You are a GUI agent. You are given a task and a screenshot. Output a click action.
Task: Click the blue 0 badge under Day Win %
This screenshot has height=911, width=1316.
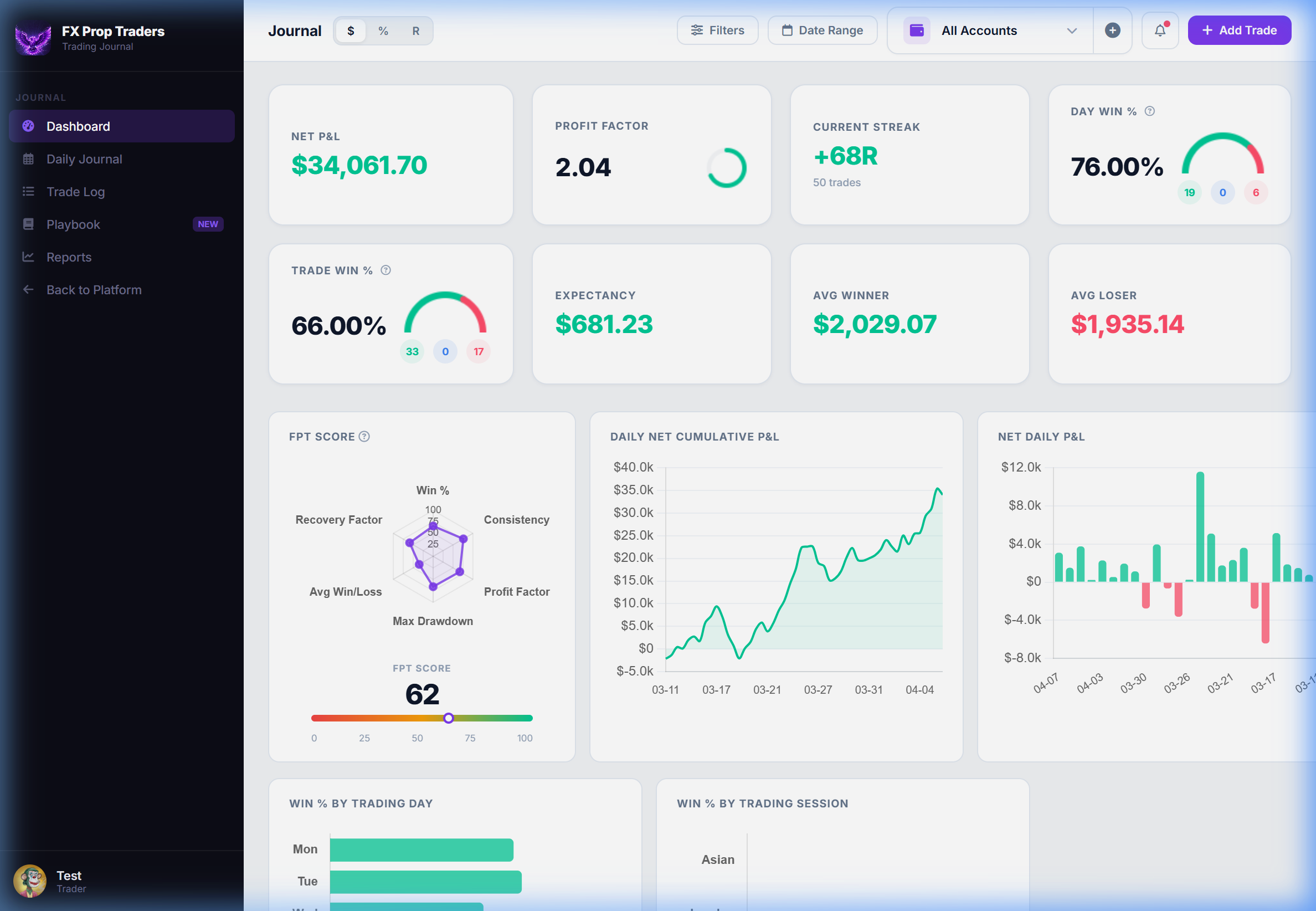pyautogui.click(x=1222, y=192)
